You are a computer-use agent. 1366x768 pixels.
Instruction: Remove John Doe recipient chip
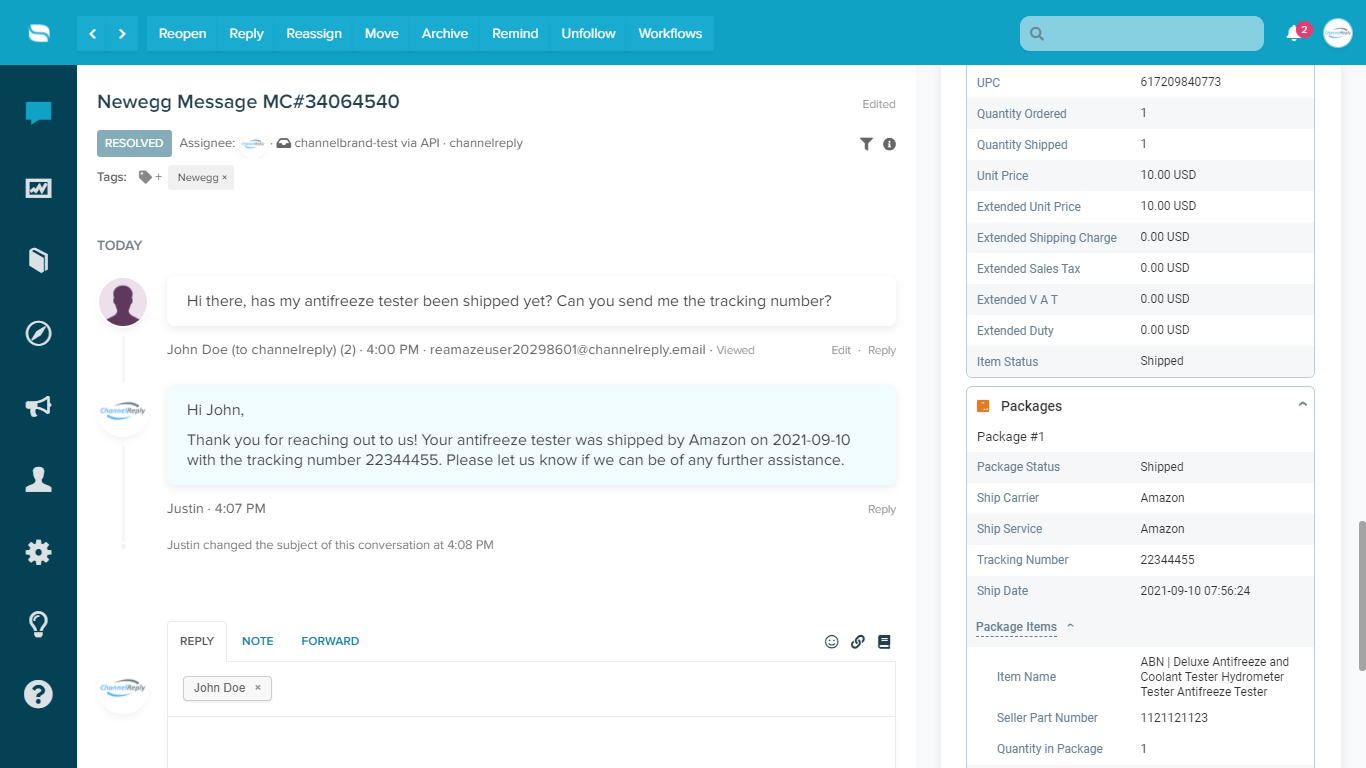[x=257, y=688]
